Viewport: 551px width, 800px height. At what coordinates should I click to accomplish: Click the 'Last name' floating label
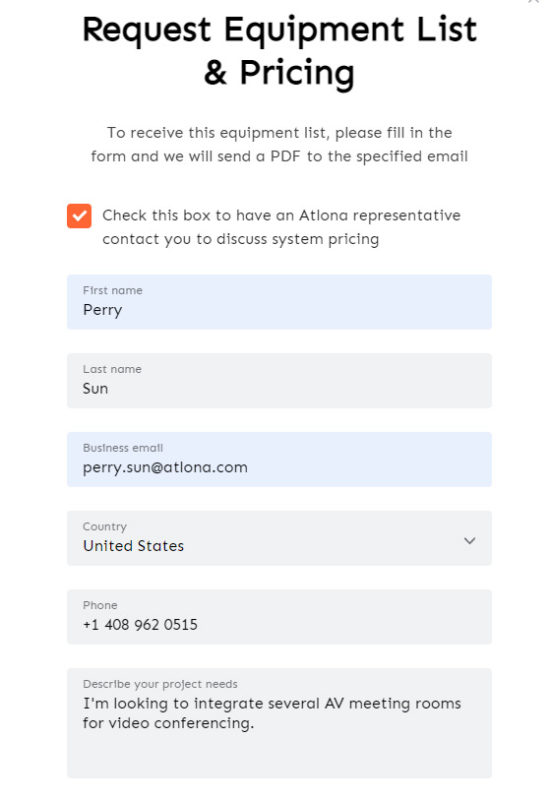click(x=112, y=369)
